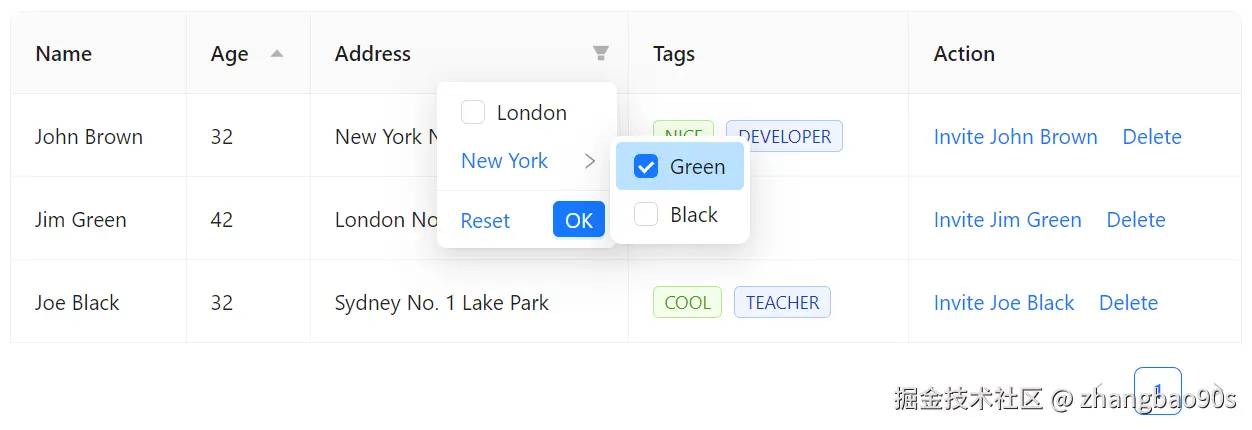Click the Invite Jim Green link
This screenshot has width=1252, height=430.
coord(1007,220)
